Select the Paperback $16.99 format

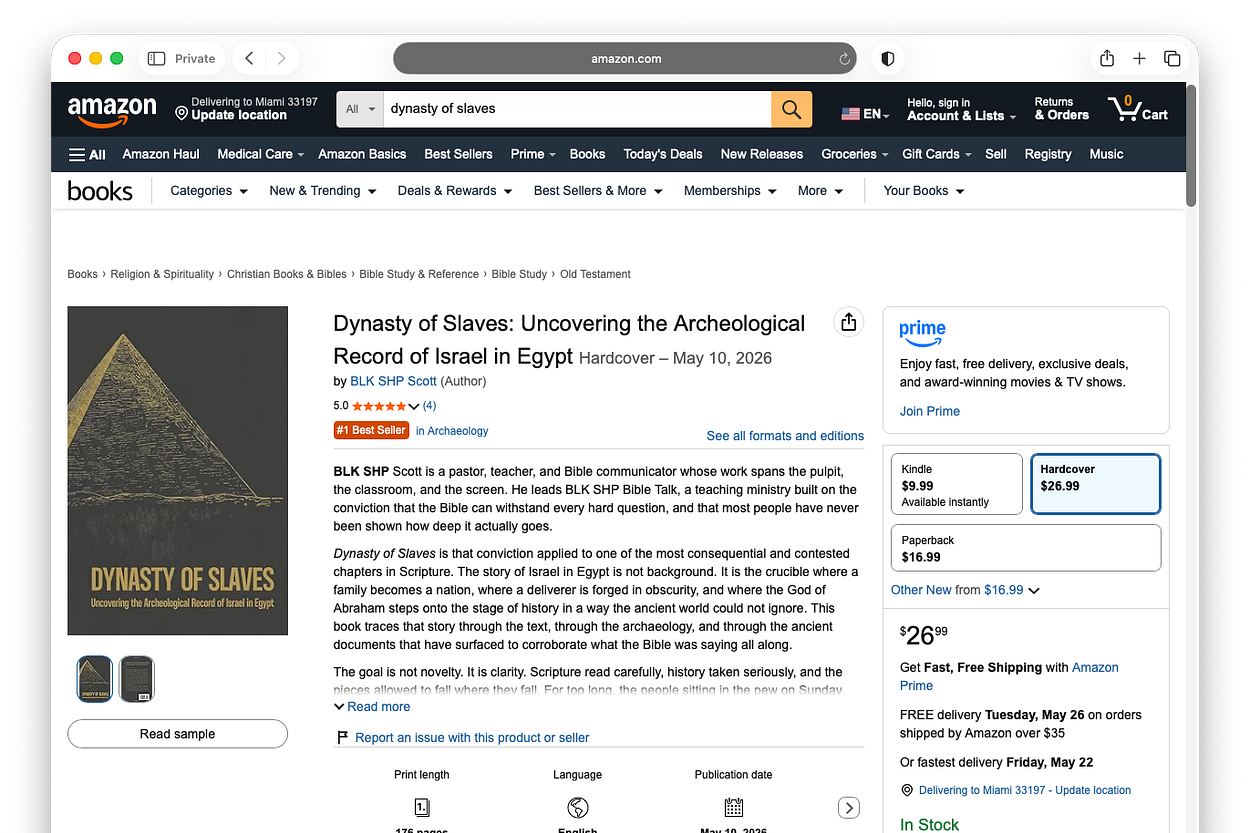1026,548
